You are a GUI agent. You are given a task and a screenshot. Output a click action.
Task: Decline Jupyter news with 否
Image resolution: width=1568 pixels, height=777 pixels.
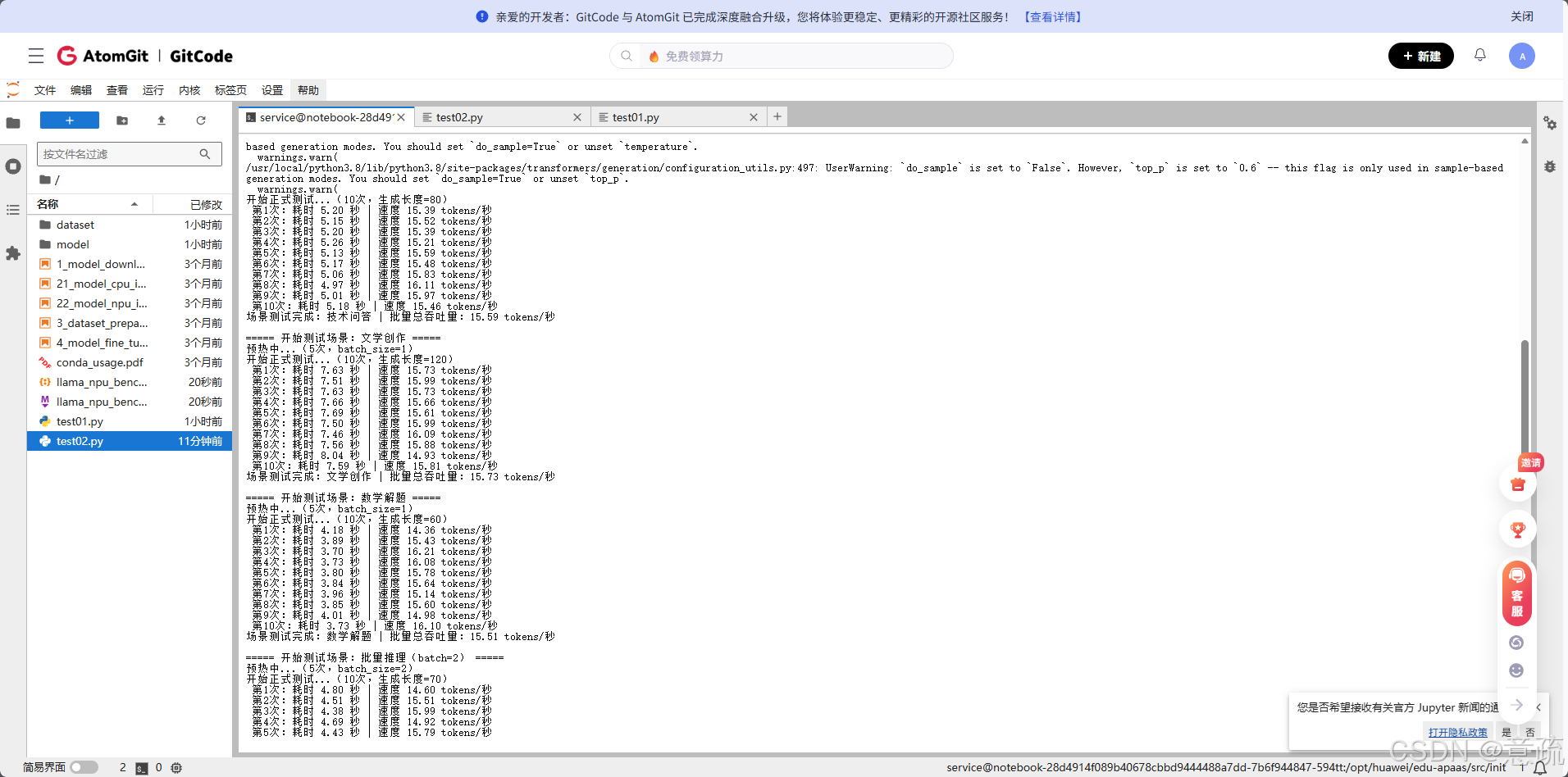point(1530,732)
